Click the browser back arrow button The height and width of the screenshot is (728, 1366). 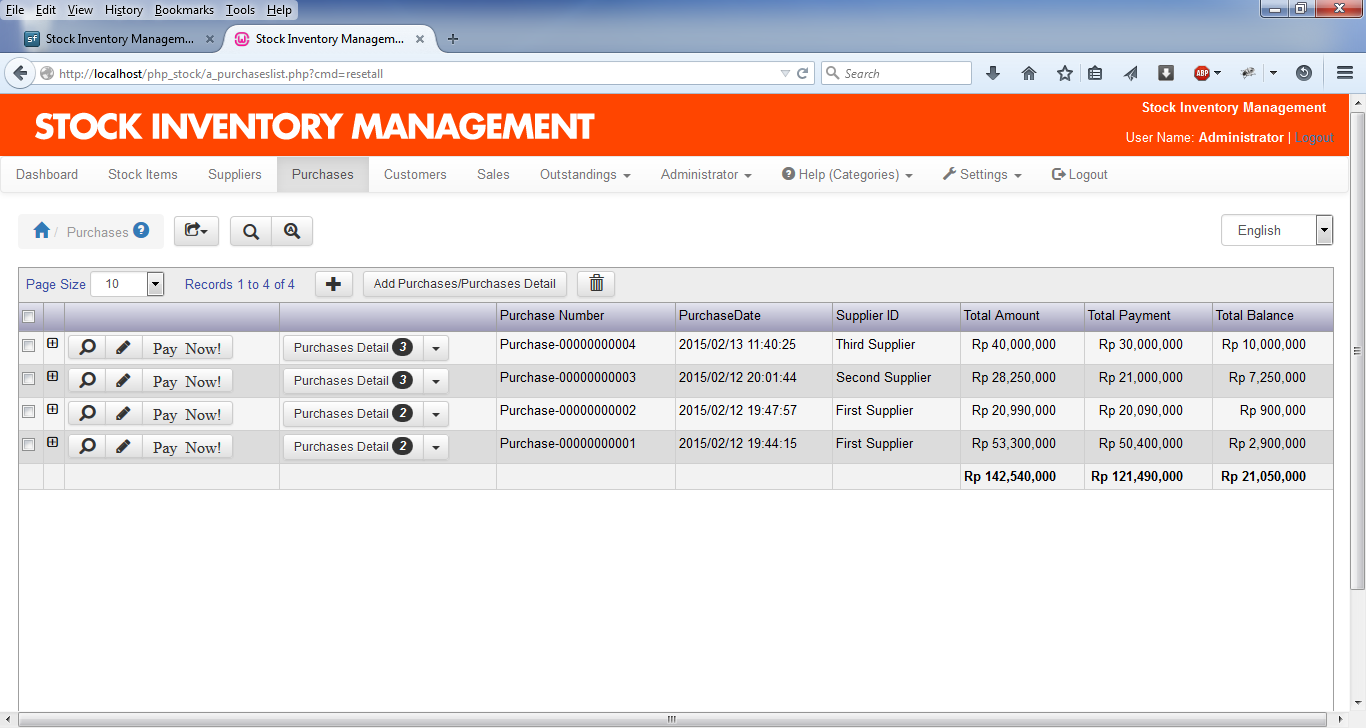coord(20,73)
